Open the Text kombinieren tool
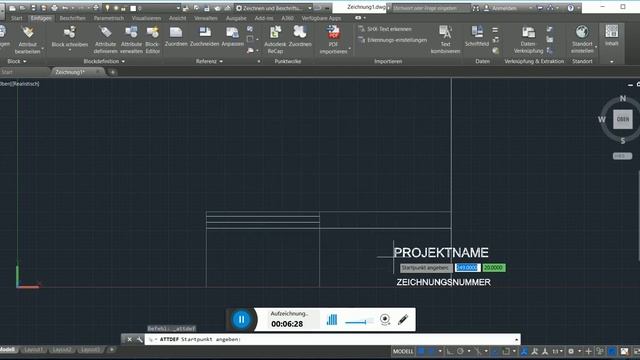The image size is (640, 360). (445, 40)
